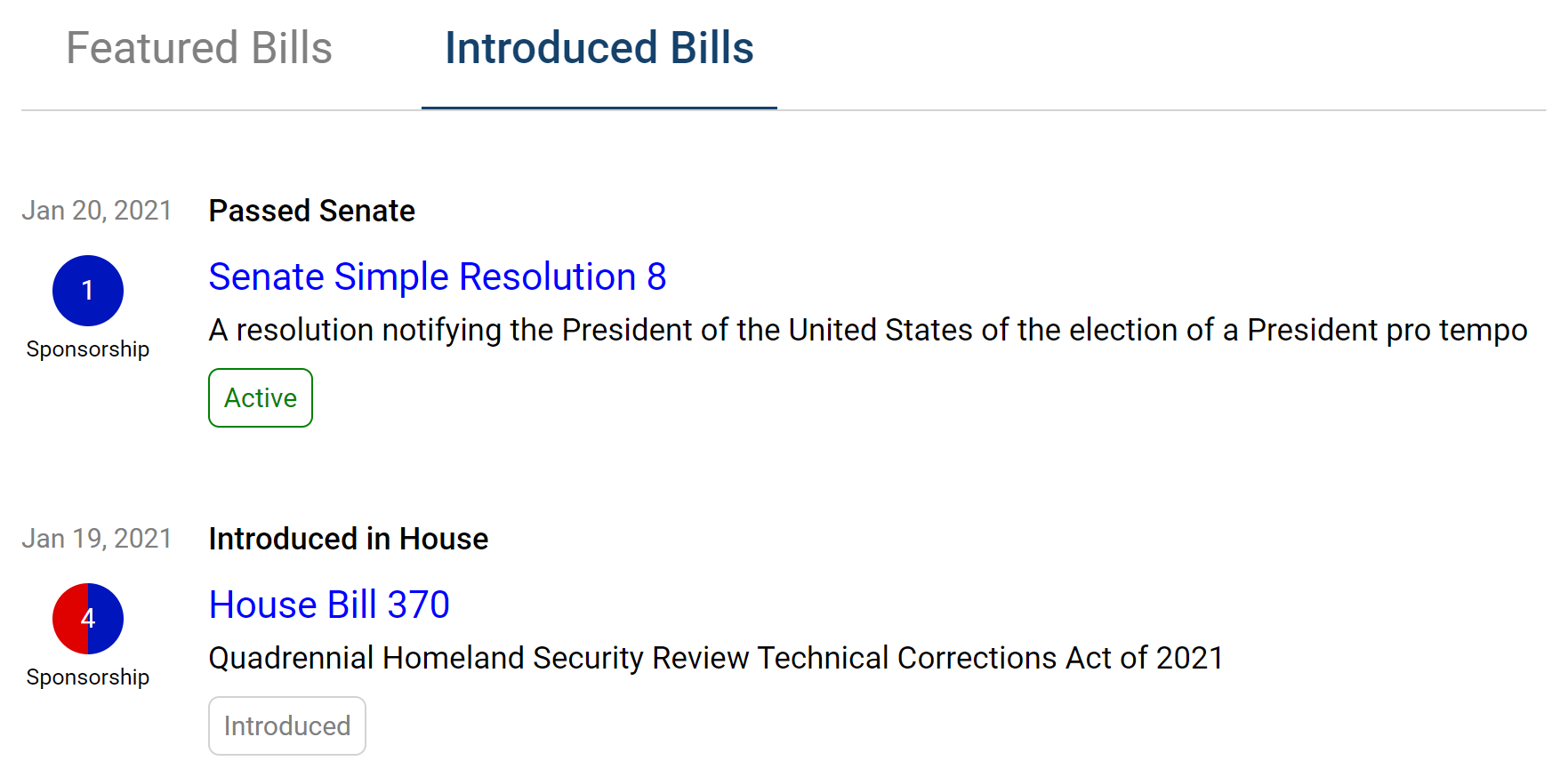Select the Jan 20, 2021 date
1568x777 pixels.
(97, 211)
